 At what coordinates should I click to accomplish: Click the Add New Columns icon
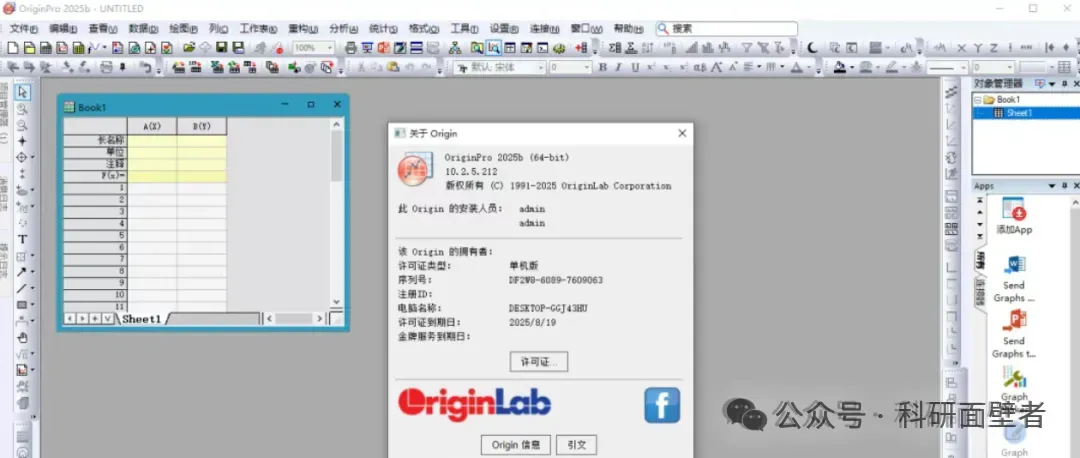point(581,48)
